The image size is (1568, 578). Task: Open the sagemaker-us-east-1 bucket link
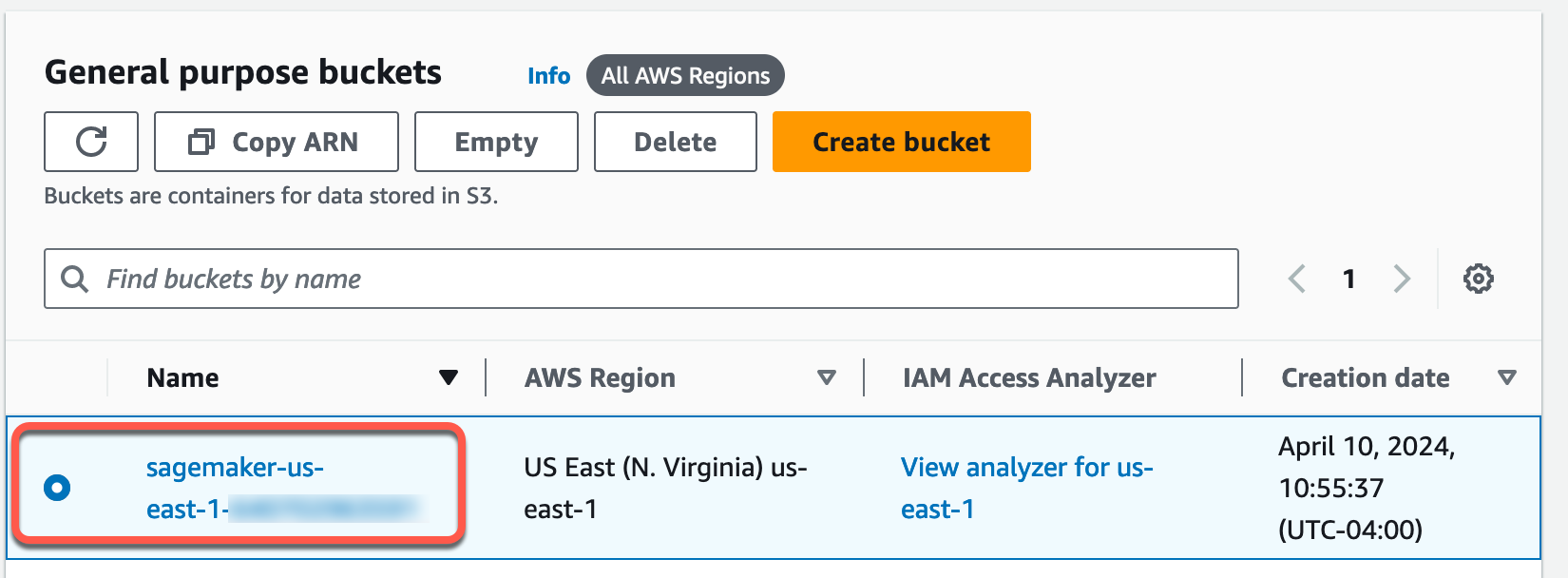[x=235, y=468]
